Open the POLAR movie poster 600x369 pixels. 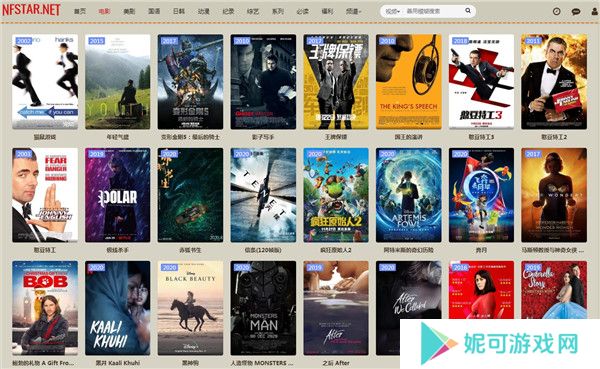click(x=117, y=195)
